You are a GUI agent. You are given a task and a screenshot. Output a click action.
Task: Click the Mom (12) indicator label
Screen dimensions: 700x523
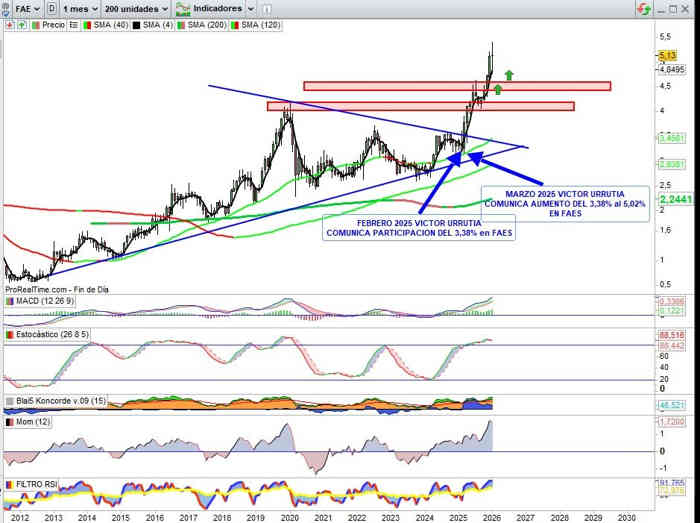pyautogui.click(x=29, y=423)
